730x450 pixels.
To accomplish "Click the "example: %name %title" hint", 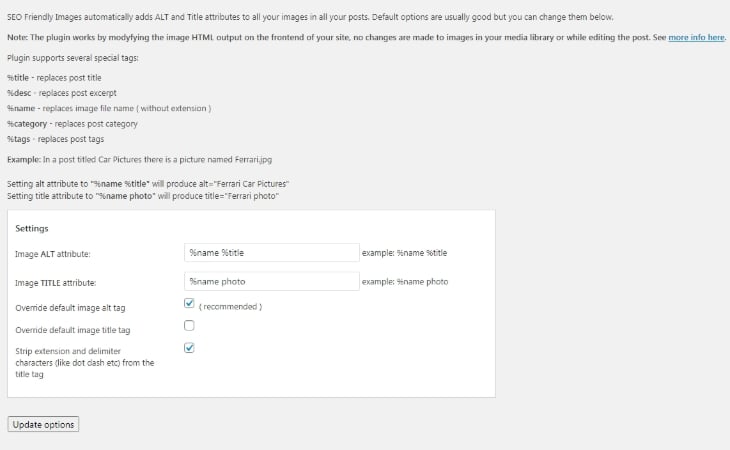I will click(405, 253).
